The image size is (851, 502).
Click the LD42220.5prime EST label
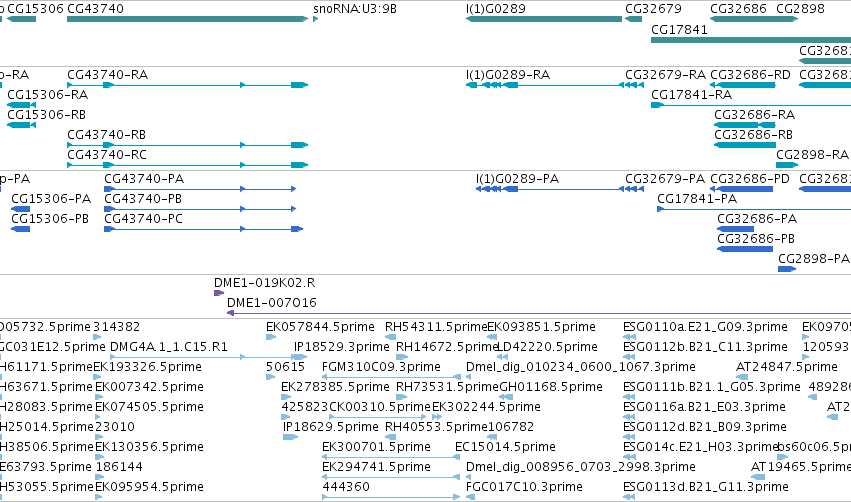point(547,347)
